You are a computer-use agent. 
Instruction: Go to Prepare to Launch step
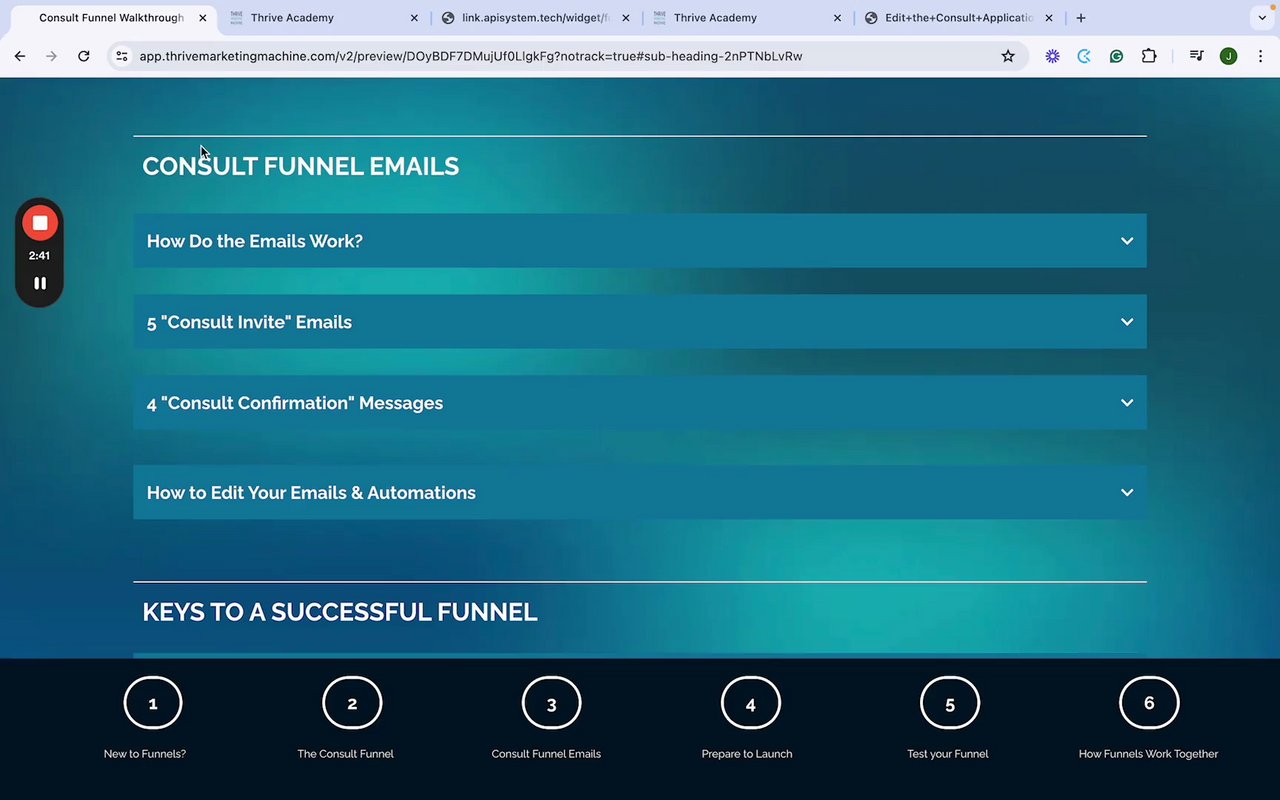tap(747, 754)
